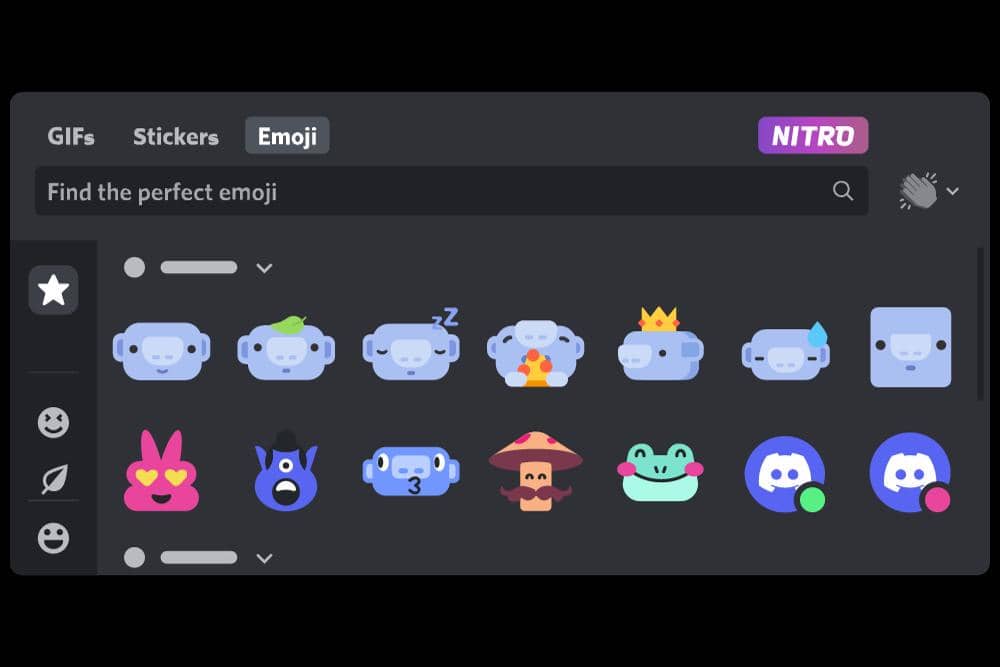The height and width of the screenshot is (667, 1000).
Task: Select the Discord logo emoji with green dot
Action: coord(786,473)
